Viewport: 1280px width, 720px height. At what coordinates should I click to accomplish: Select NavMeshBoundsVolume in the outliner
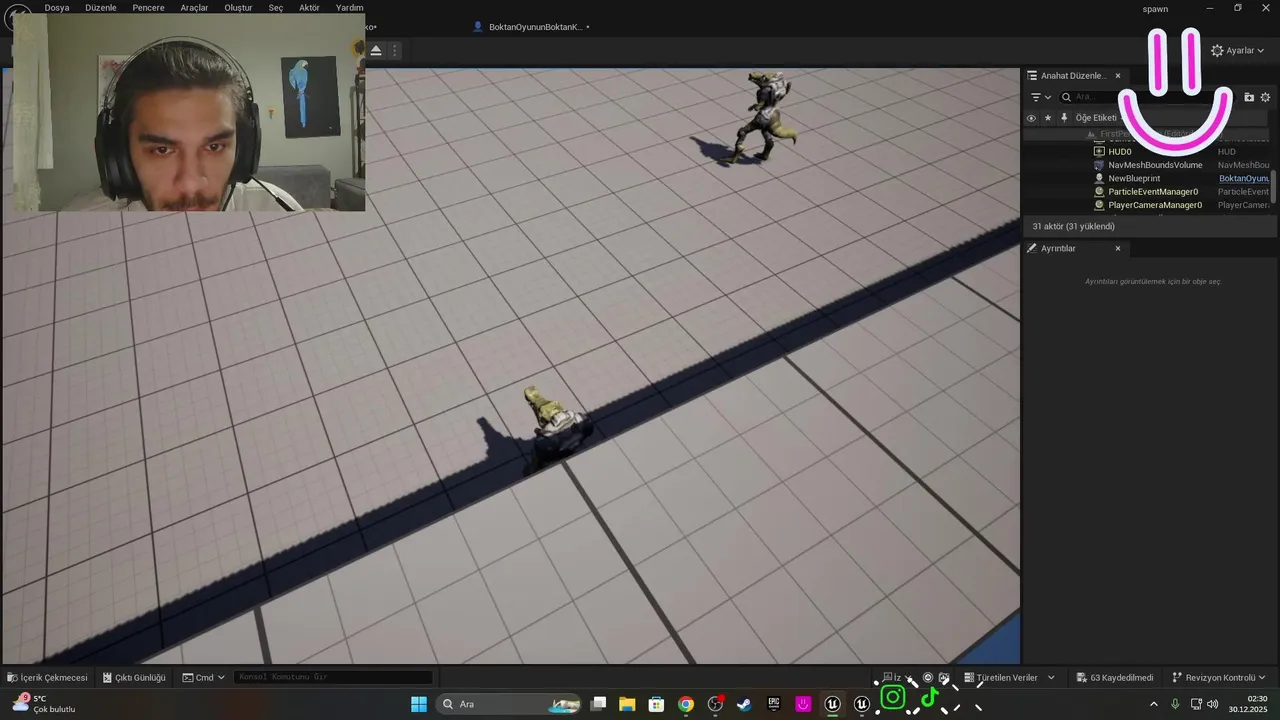[x=1155, y=165]
